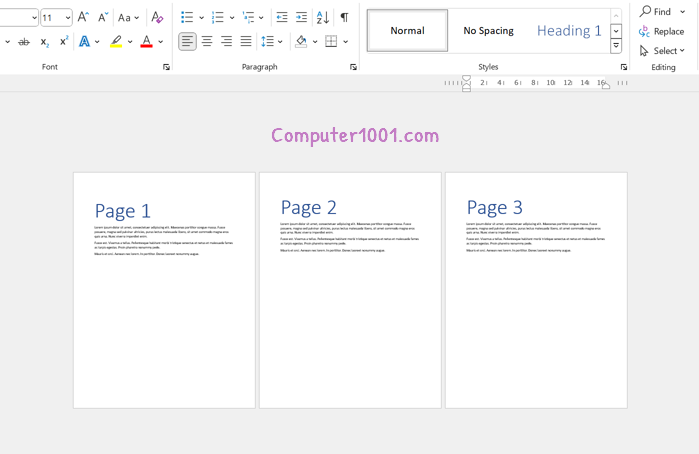Click Line and Paragraph Spacing icon
This screenshot has width=699, height=454.
click(x=267, y=41)
